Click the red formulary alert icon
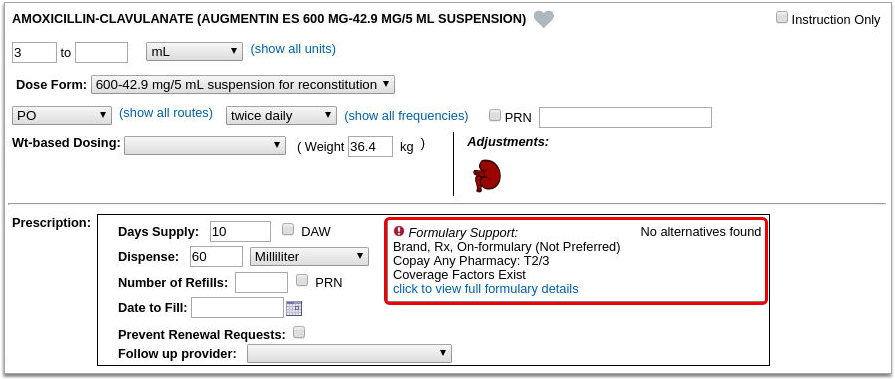The height and width of the screenshot is (379, 895). 399,231
